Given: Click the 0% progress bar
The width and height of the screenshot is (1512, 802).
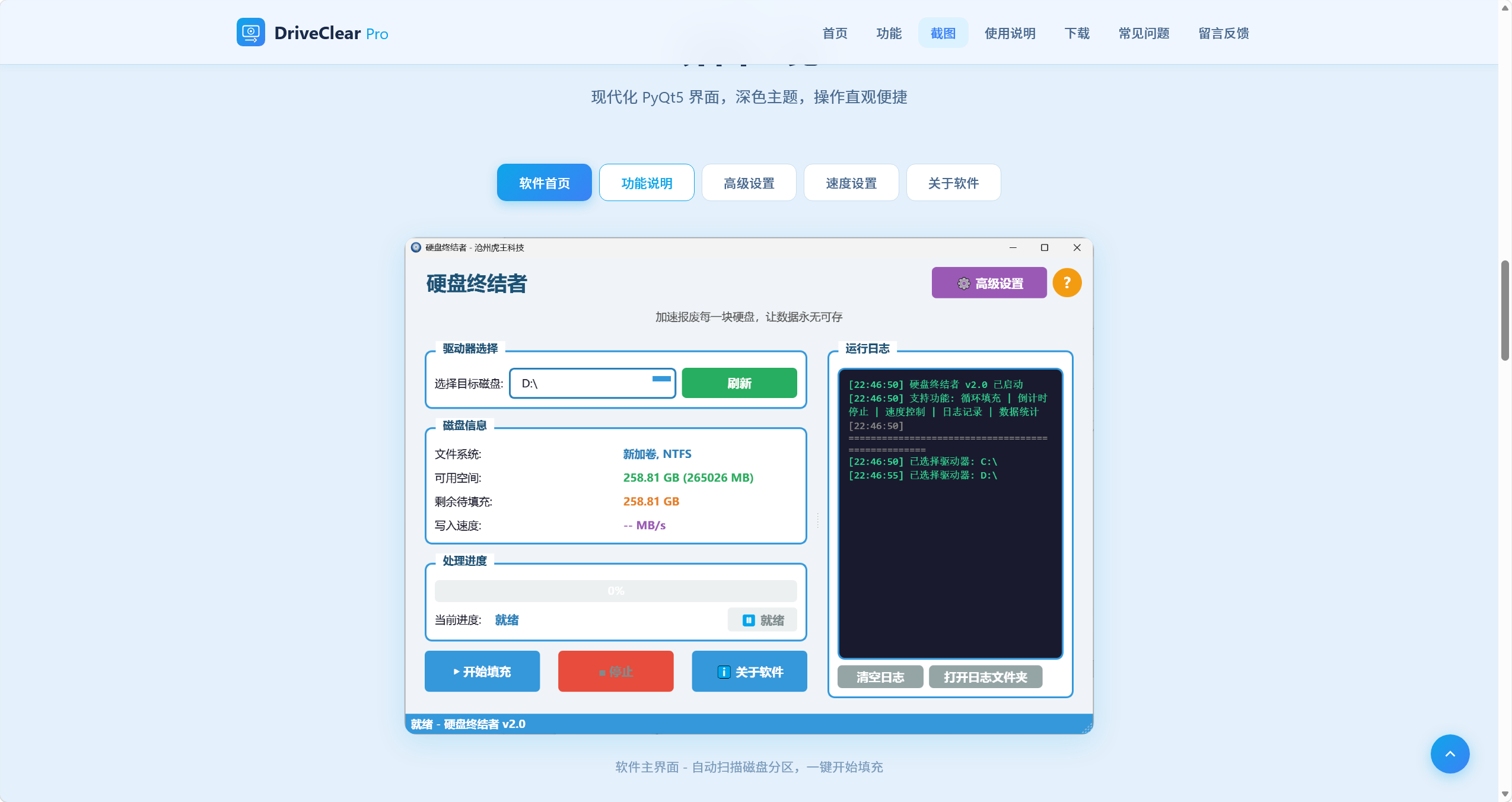Looking at the screenshot, I should (x=616, y=591).
